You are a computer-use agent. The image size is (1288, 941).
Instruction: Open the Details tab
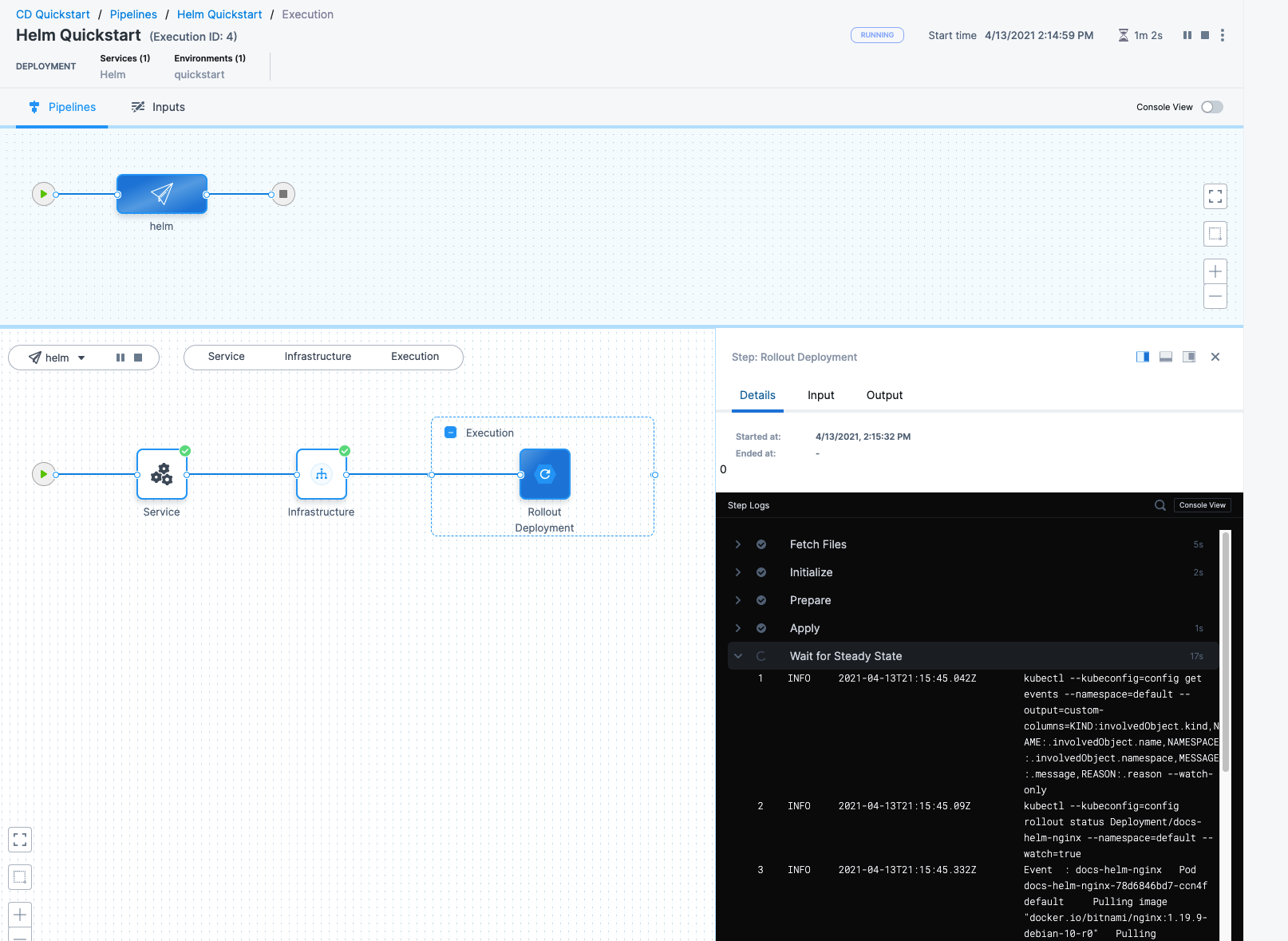pos(757,395)
